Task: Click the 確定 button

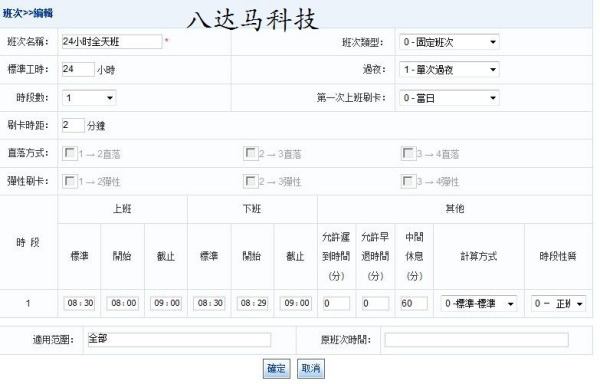Action: [276, 369]
